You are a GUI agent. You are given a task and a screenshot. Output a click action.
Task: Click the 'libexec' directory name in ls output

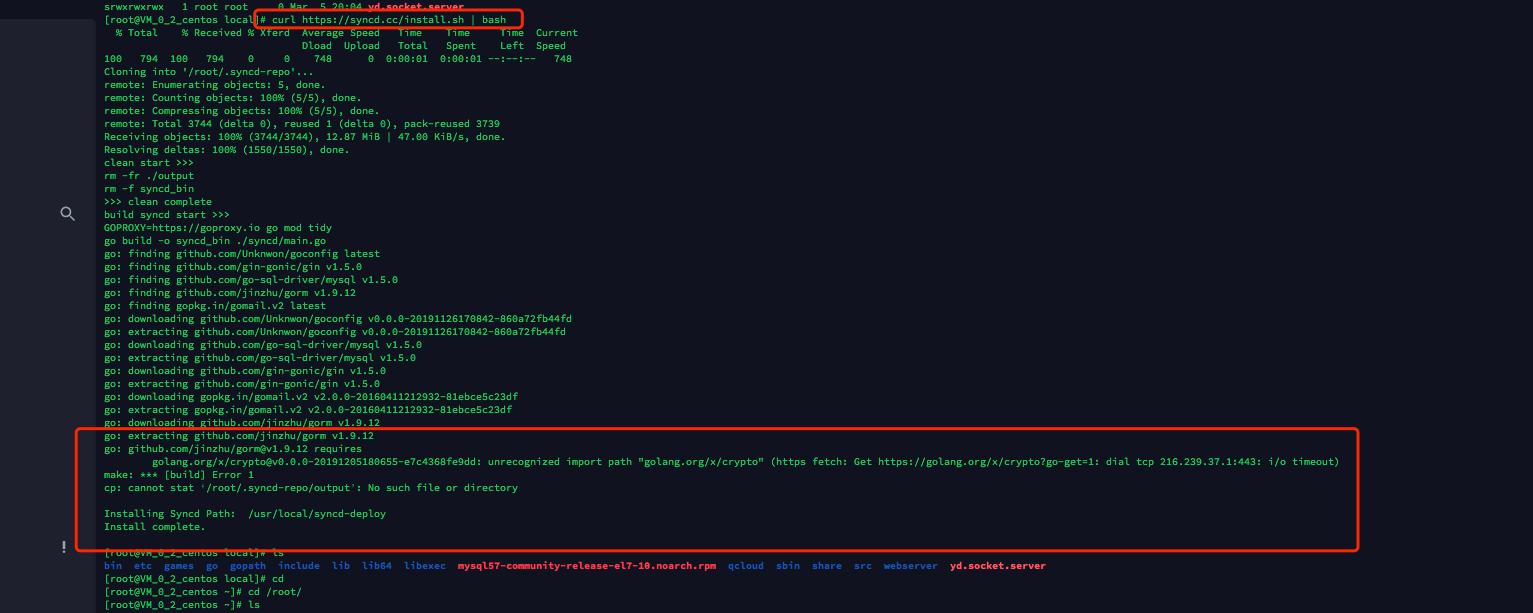(x=425, y=566)
